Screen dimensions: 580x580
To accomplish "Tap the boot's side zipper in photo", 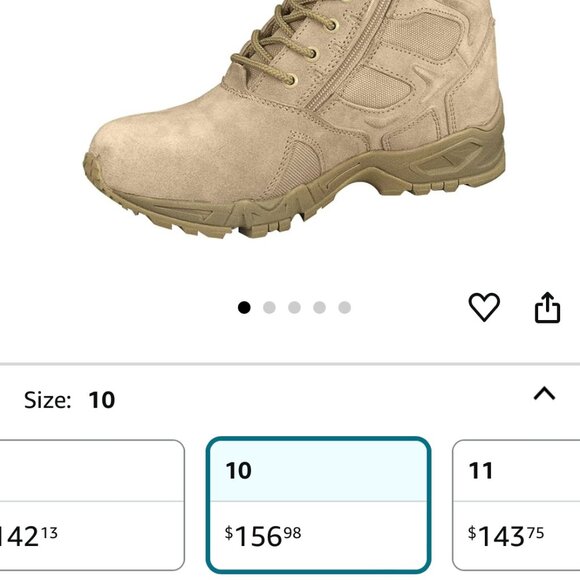I will pos(346,55).
